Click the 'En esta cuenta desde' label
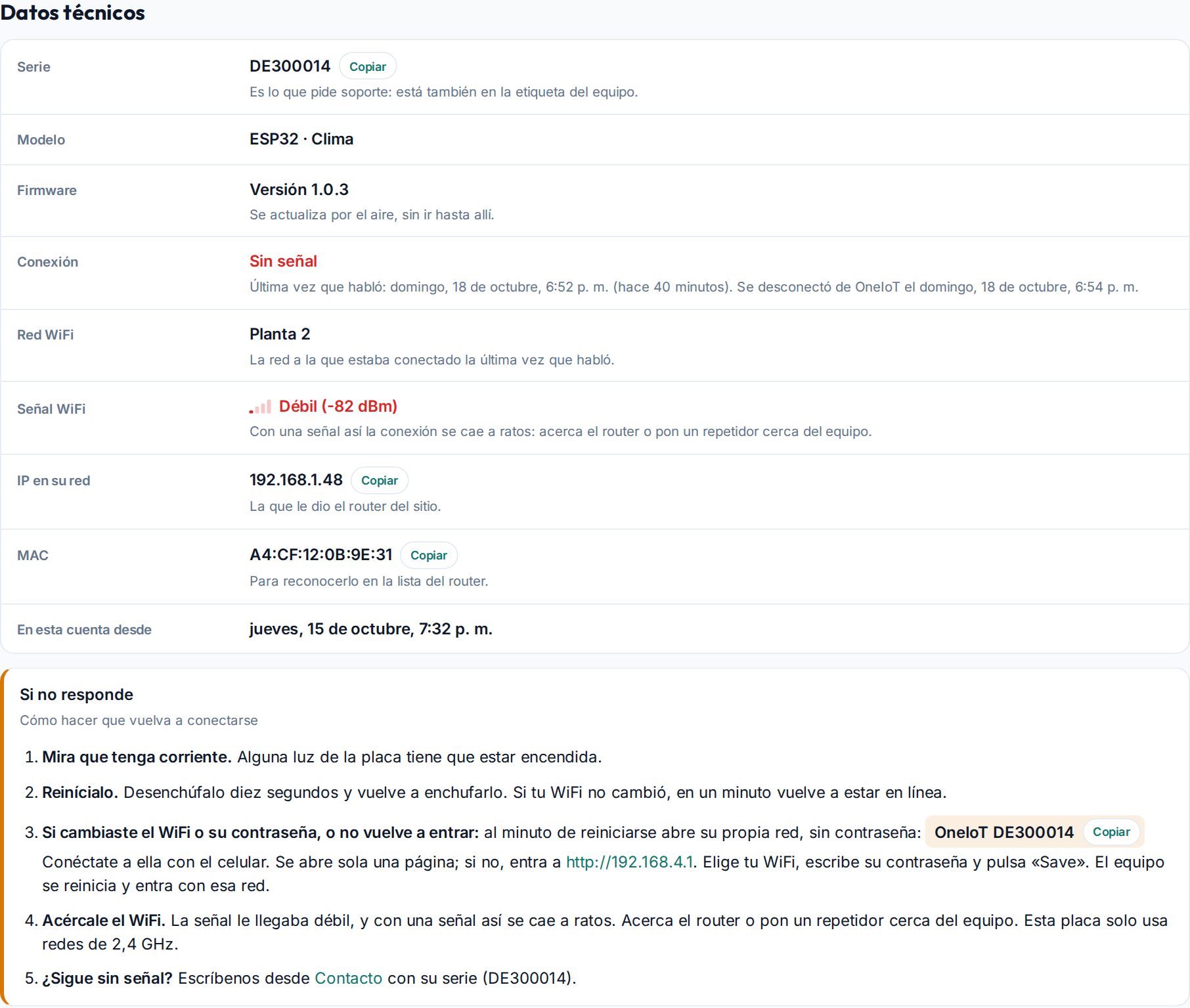 [x=84, y=630]
